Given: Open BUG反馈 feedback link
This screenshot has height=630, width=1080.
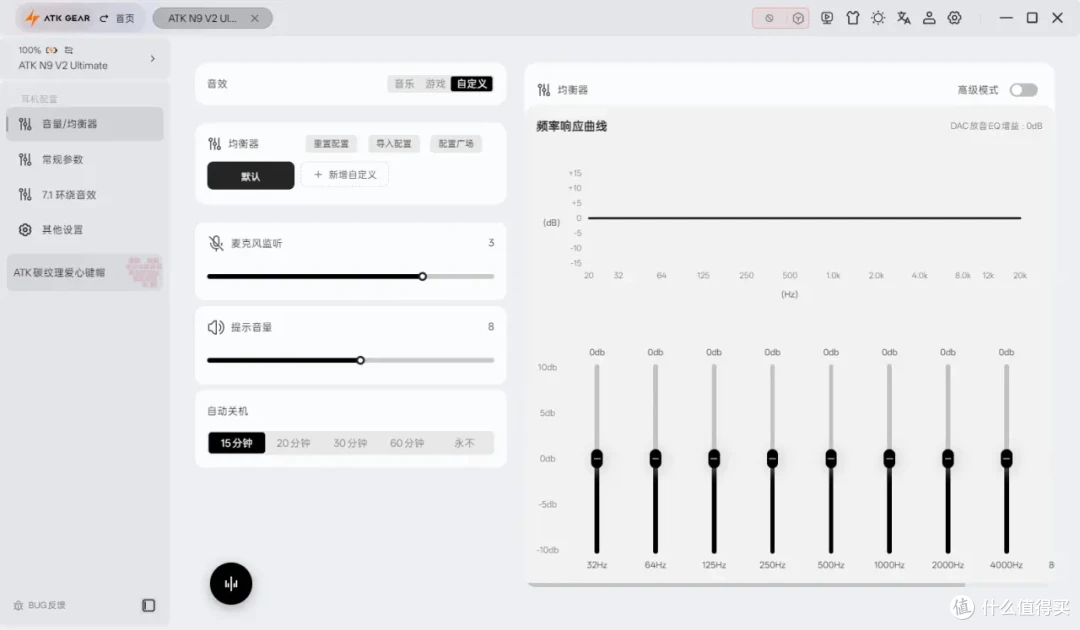Looking at the screenshot, I should 39,605.
